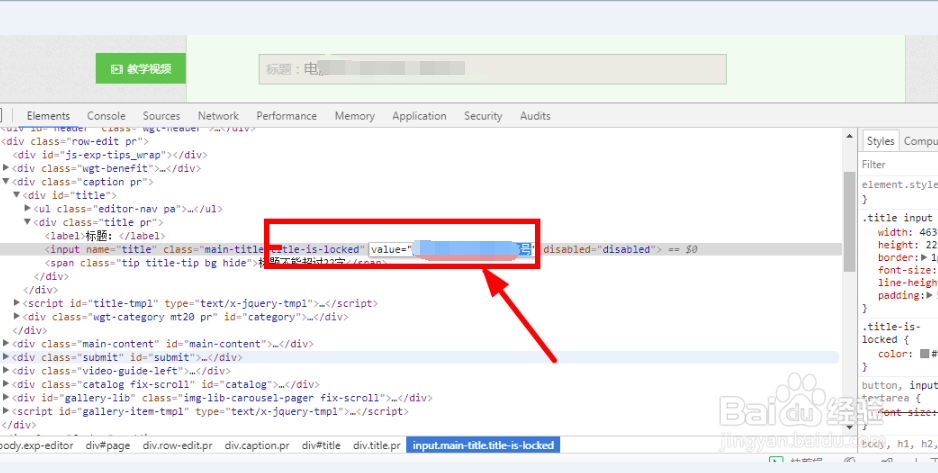
Task: Switch to the Application tab
Action: coord(419,116)
